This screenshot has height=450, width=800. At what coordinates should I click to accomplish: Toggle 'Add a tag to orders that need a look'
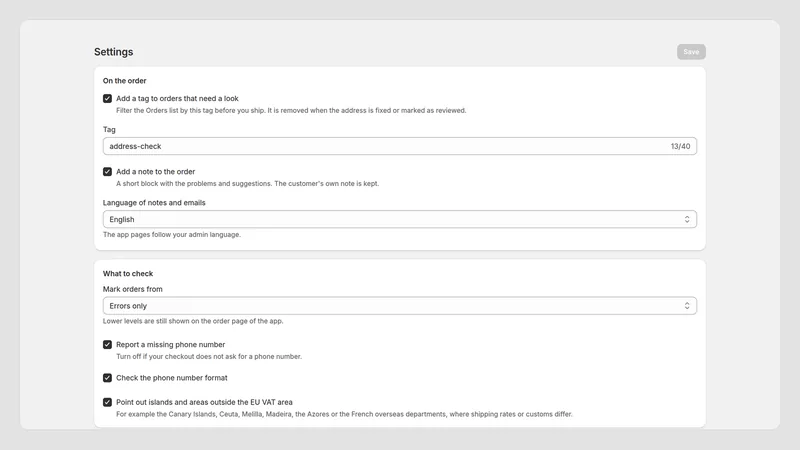click(x=107, y=98)
